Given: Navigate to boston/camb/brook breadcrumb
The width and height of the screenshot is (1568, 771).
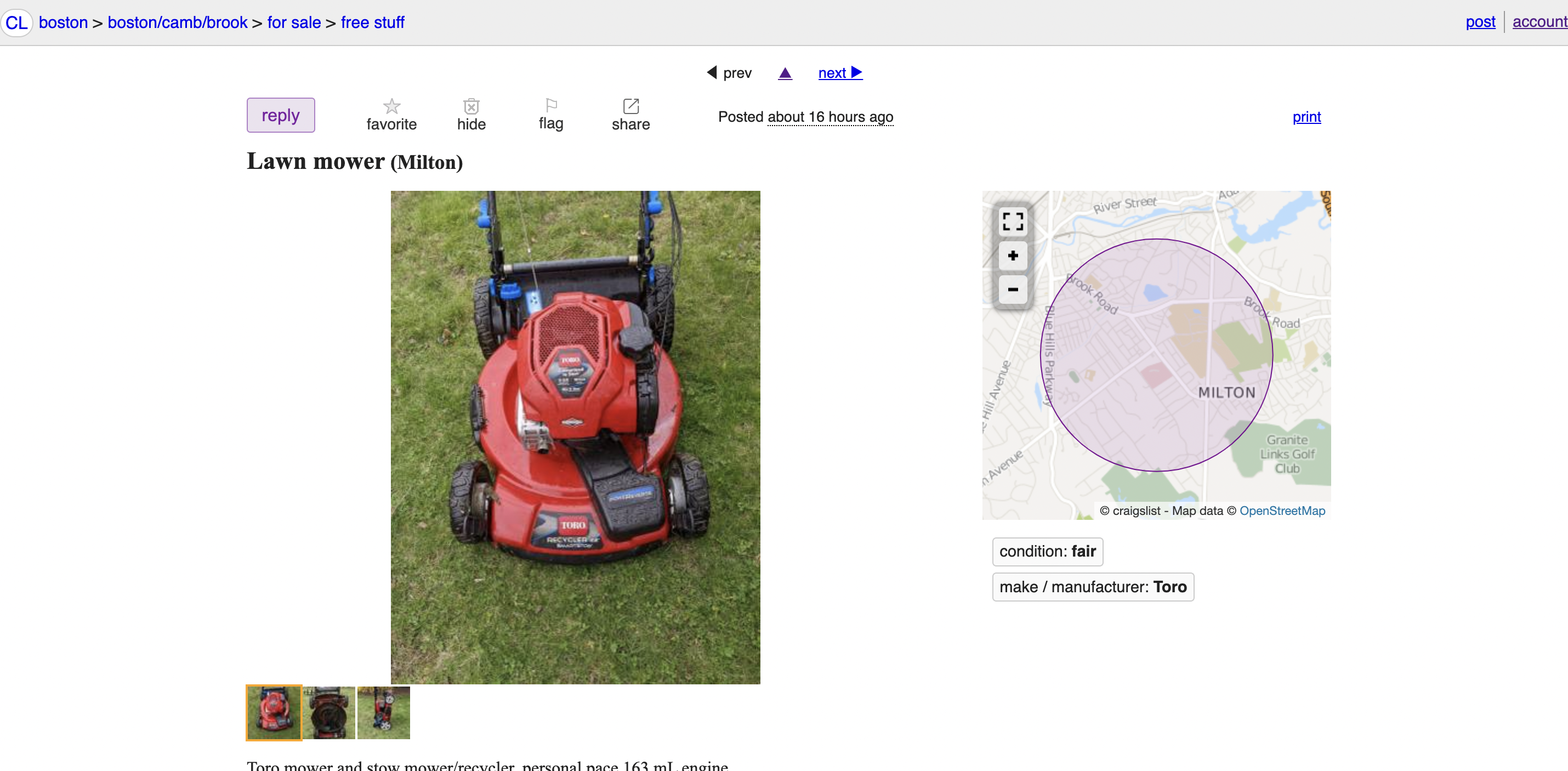Looking at the screenshot, I should tap(177, 22).
